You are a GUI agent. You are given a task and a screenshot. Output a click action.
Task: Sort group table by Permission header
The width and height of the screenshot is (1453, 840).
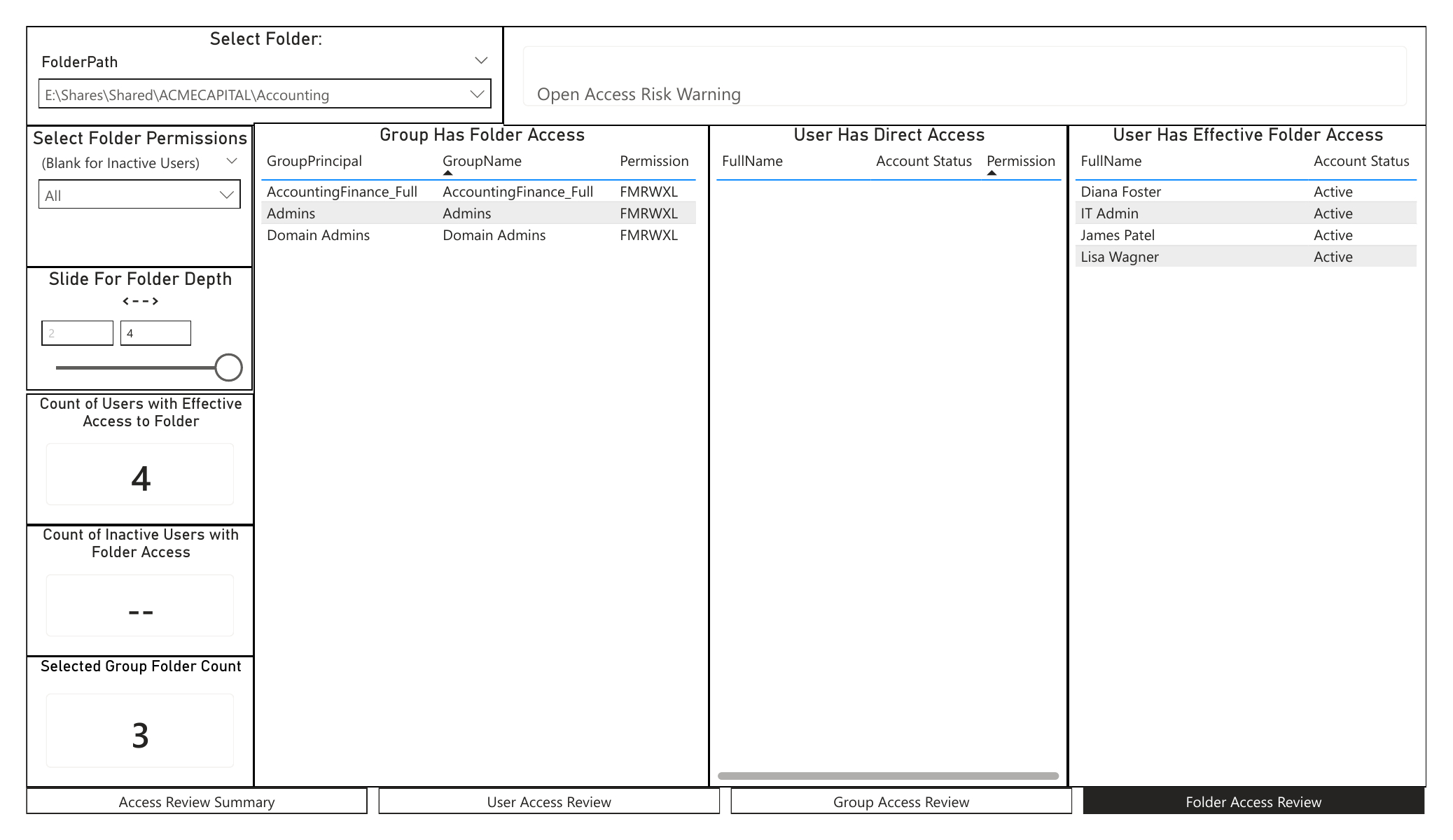pyautogui.click(x=654, y=161)
